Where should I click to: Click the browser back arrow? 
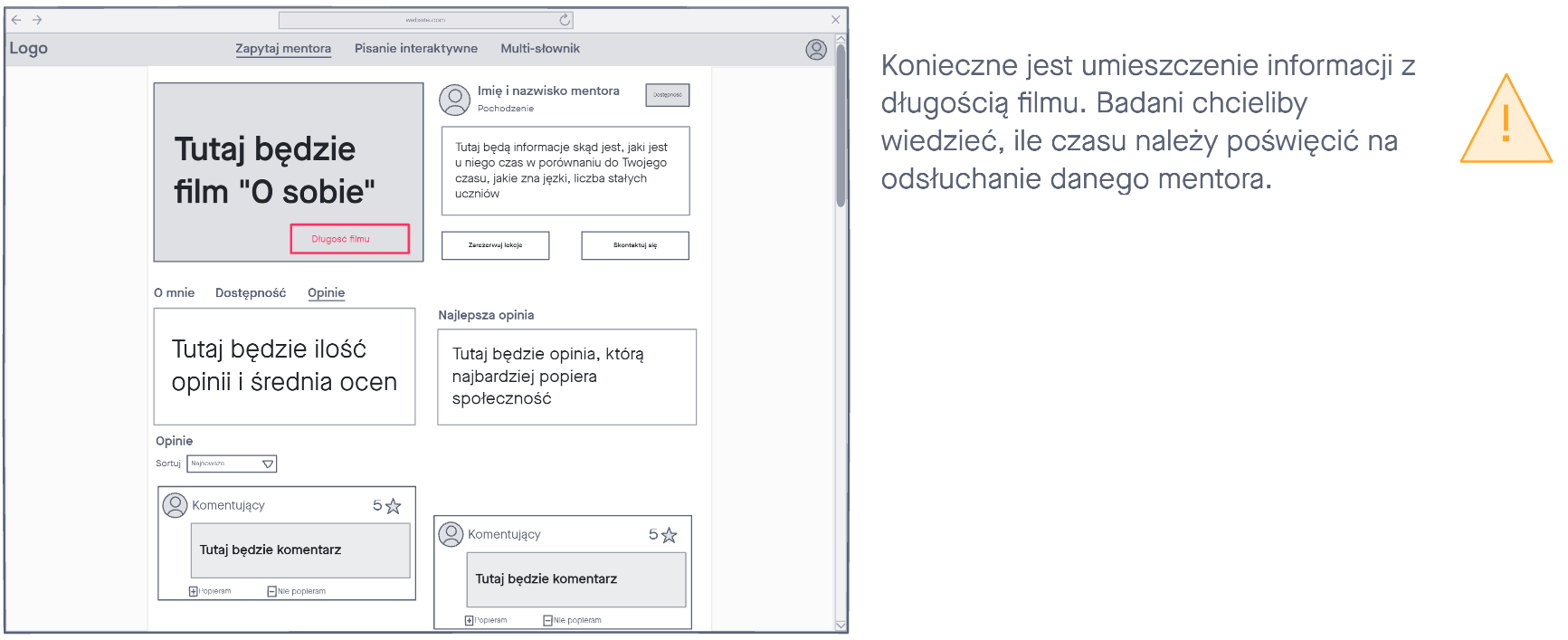[x=15, y=19]
